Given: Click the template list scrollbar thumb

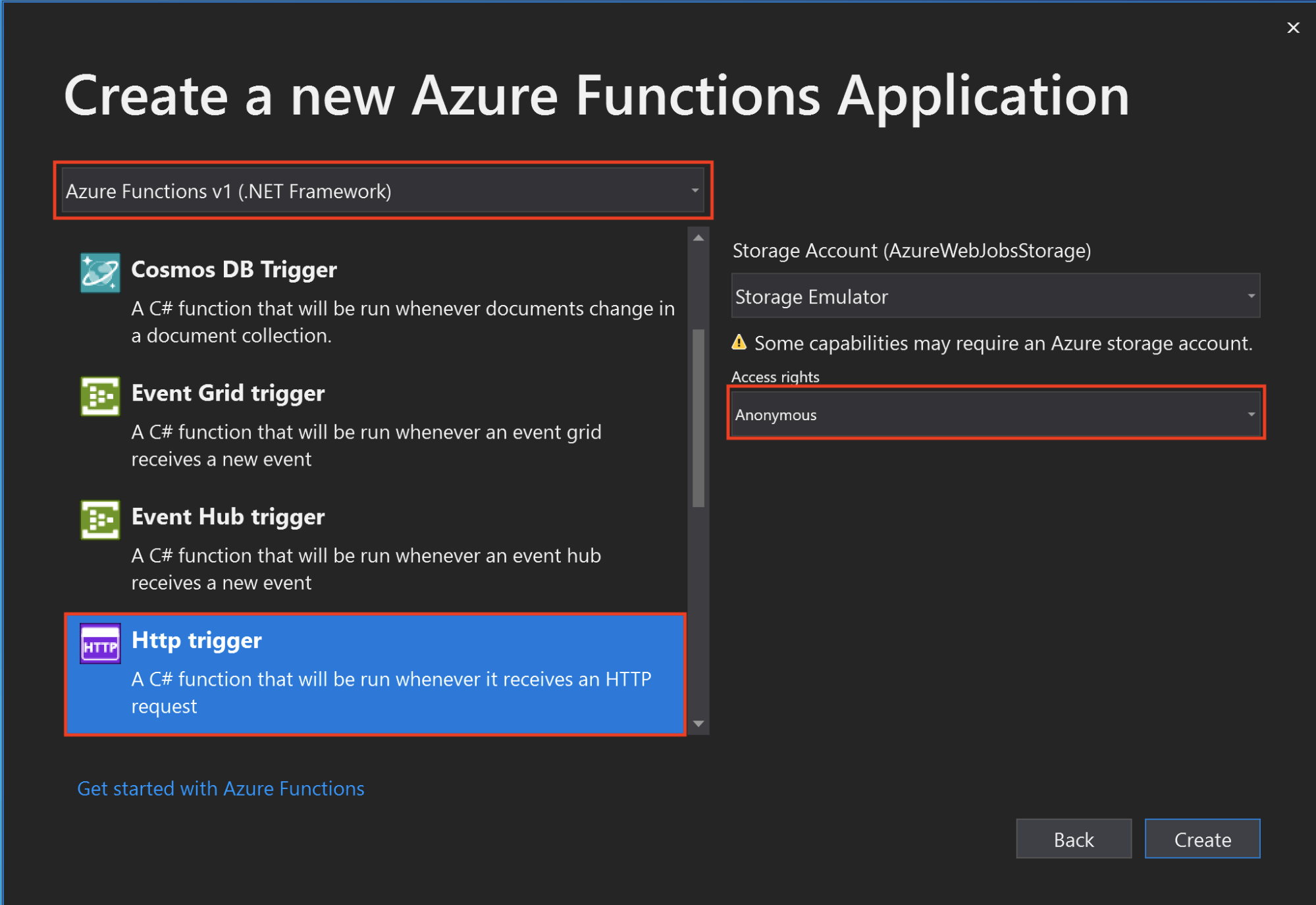Looking at the screenshot, I should pyautogui.click(x=698, y=418).
